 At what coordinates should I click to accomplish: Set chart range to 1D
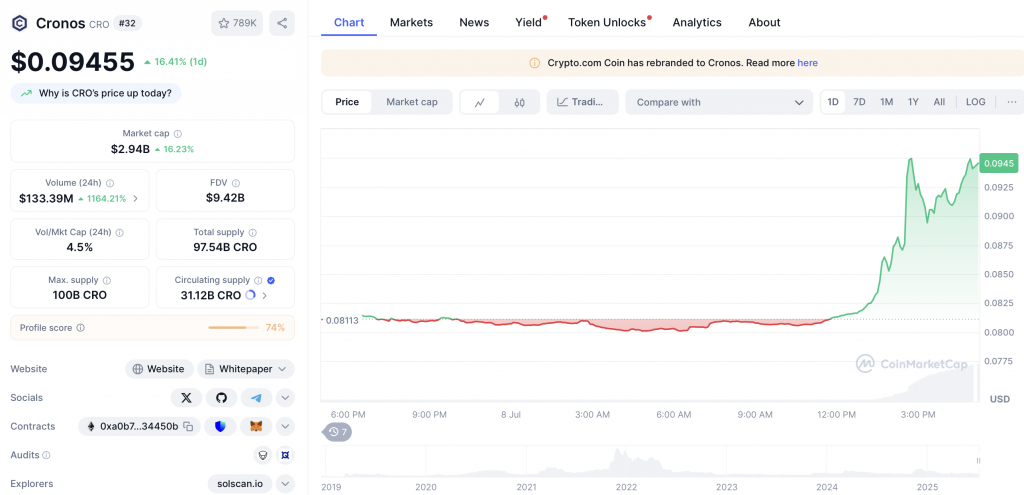tap(833, 102)
